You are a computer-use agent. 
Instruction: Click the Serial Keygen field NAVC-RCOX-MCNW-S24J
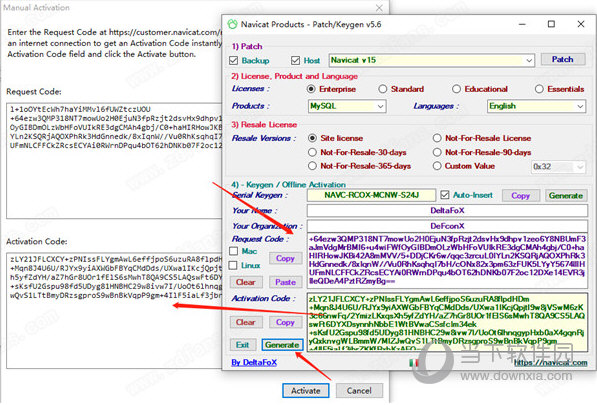tap(371, 195)
